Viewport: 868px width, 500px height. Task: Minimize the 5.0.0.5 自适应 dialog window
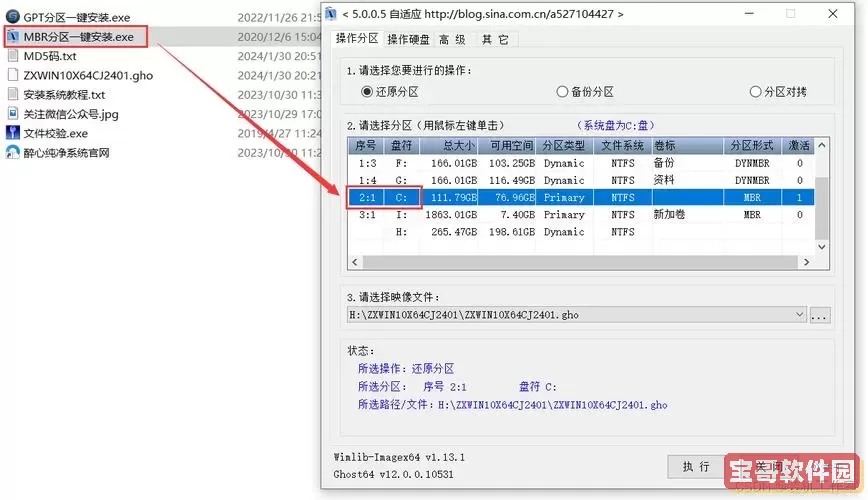749,14
